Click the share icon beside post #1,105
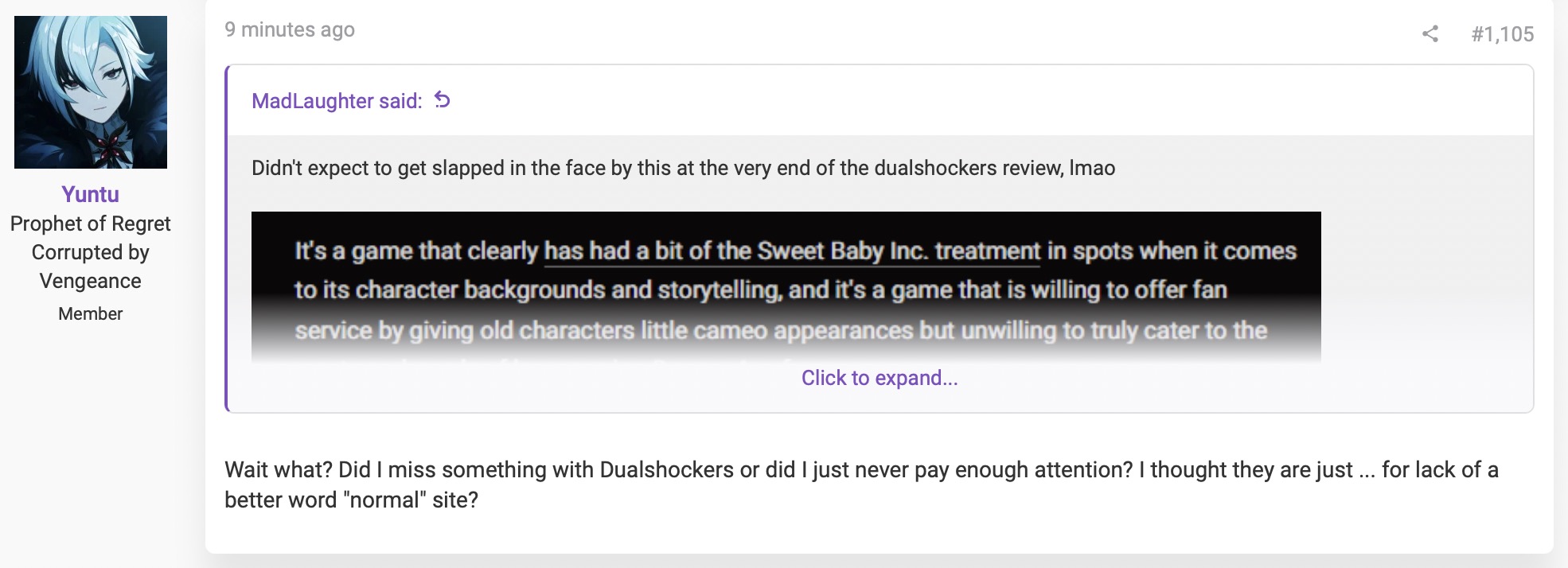This screenshot has width=1568, height=568. pos(1430,33)
